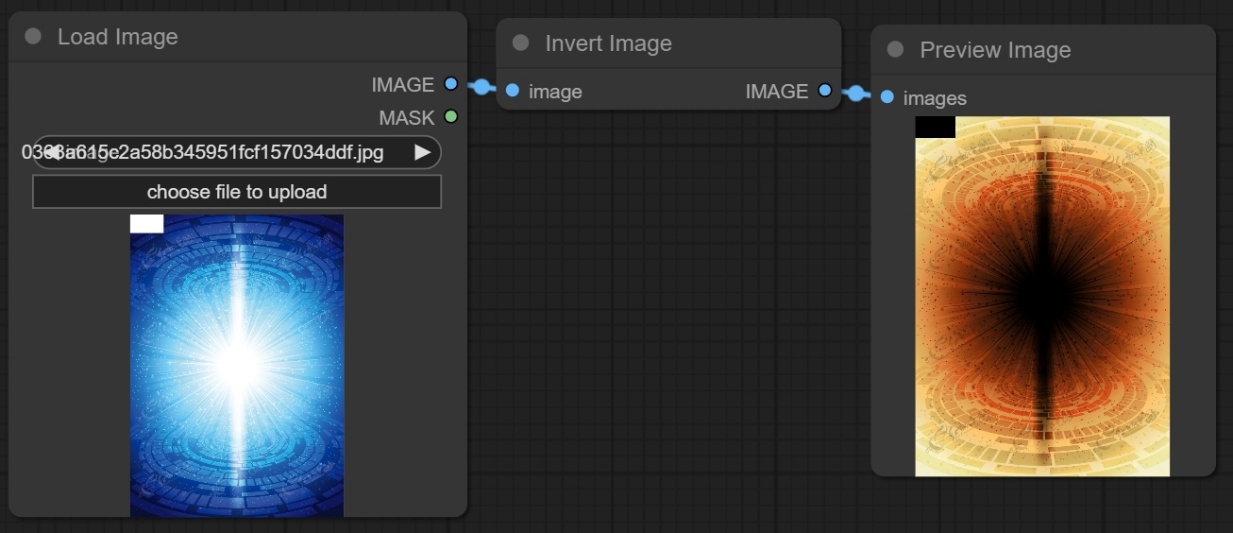Select the Load Image node title
The height and width of the screenshot is (533, 1233).
(117, 37)
